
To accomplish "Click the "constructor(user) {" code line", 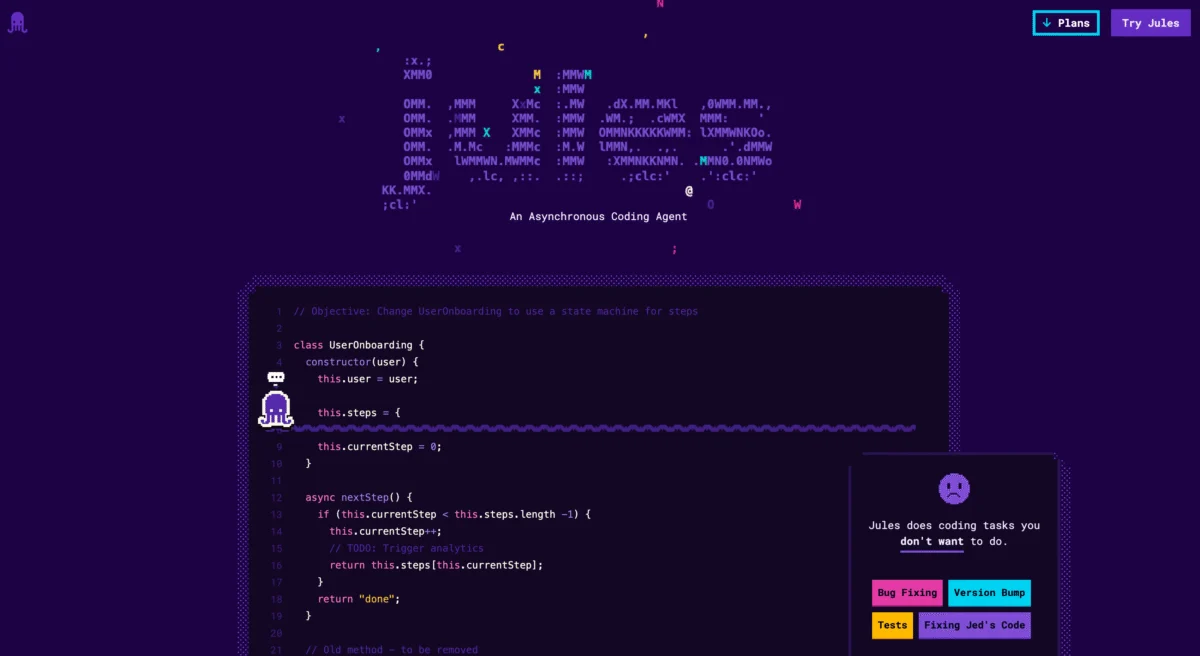I will coord(362,362).
